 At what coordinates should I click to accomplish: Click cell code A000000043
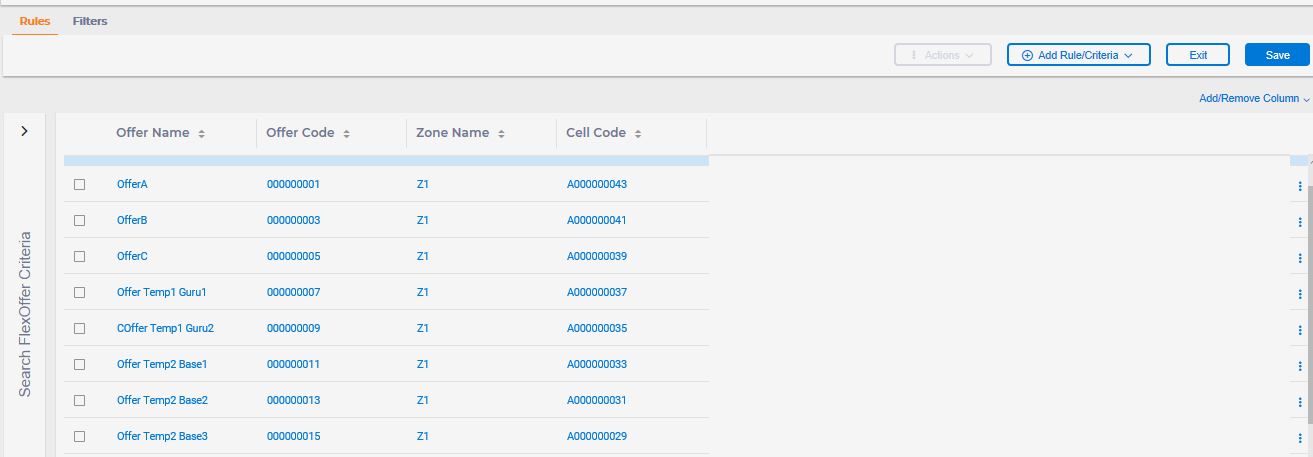(596, 184)
